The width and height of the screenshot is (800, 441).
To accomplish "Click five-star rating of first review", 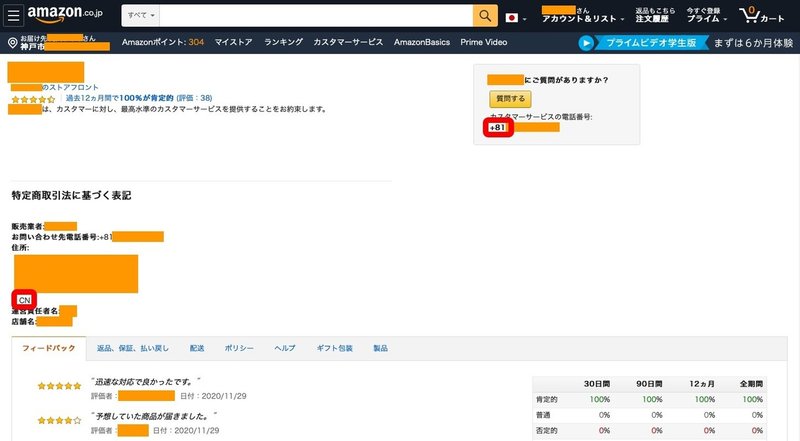I will (59, 386).
